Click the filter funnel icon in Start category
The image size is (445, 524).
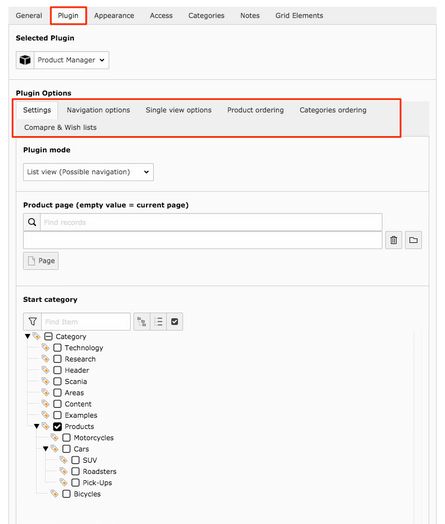[32, 321]
